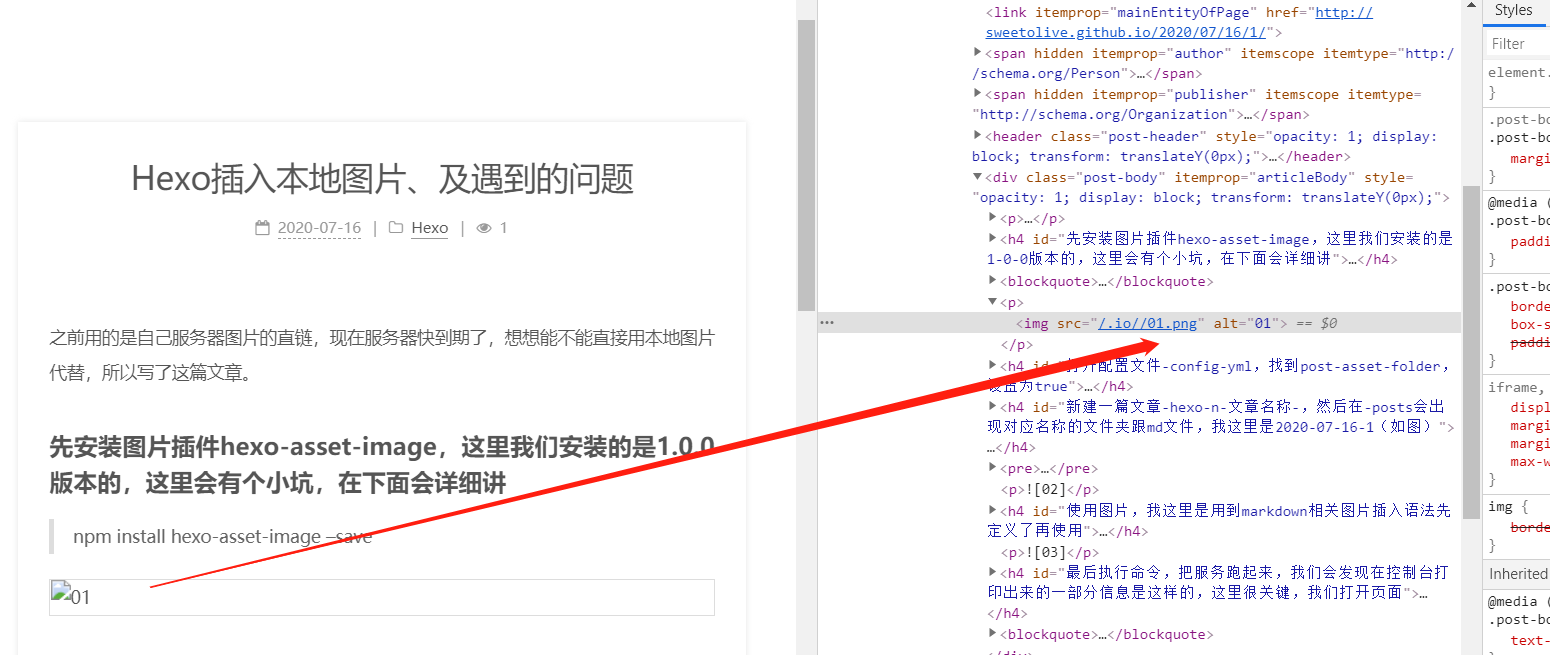Click the blog page vertical scrollbar thumb
The image size is (1550, 655).
pyautogui.click(x=806, y=165)
